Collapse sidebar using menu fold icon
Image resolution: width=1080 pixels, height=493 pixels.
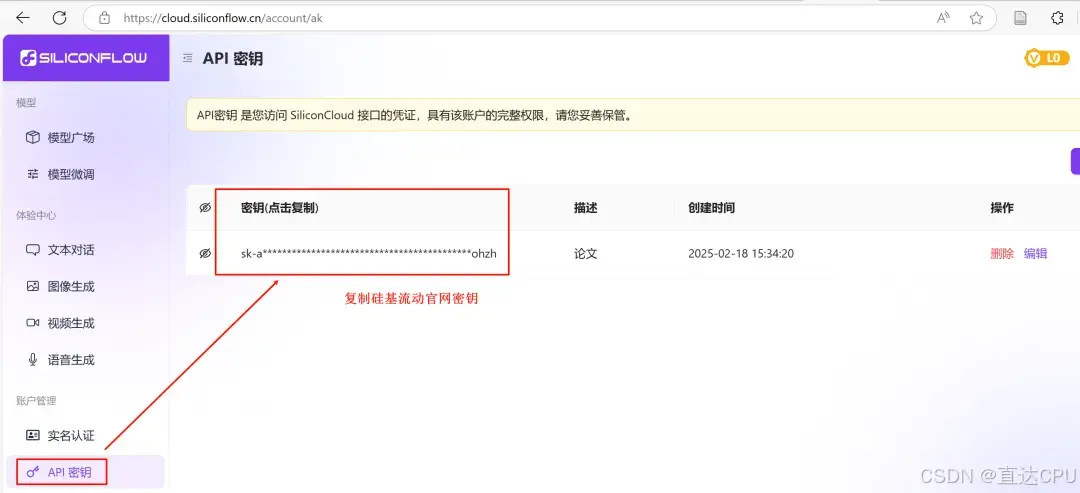[x=187, y=59]
